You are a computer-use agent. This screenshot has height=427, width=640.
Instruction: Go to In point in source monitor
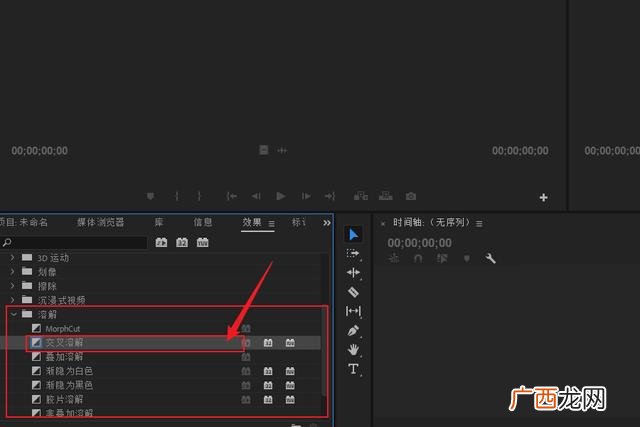click(x=231, y=196)
